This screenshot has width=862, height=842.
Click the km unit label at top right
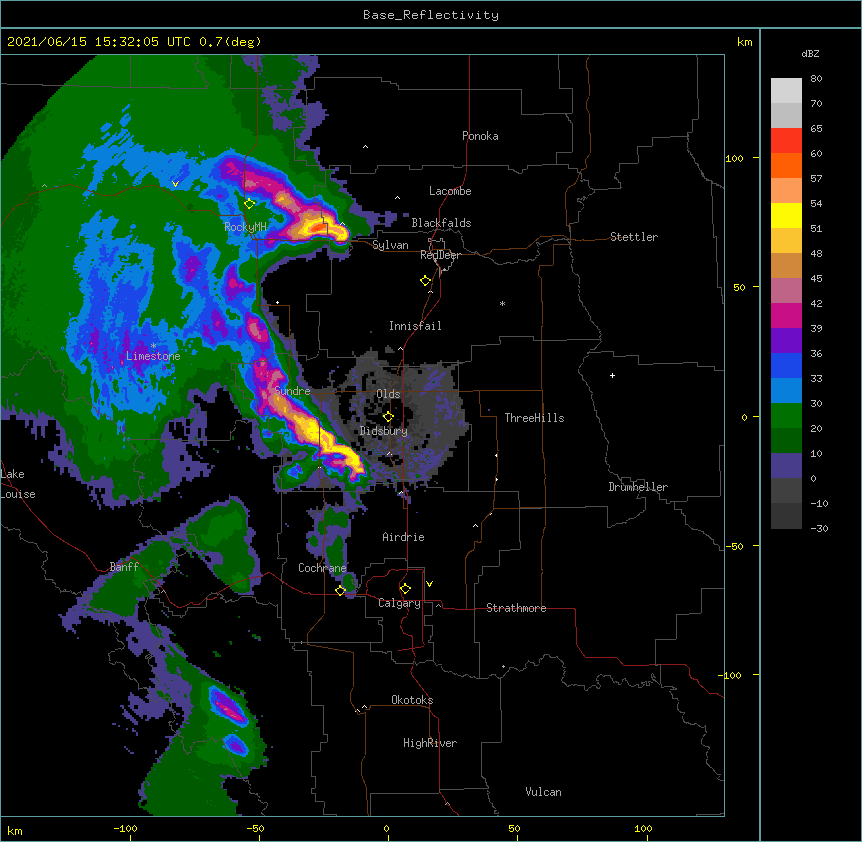tap(744, 42)
